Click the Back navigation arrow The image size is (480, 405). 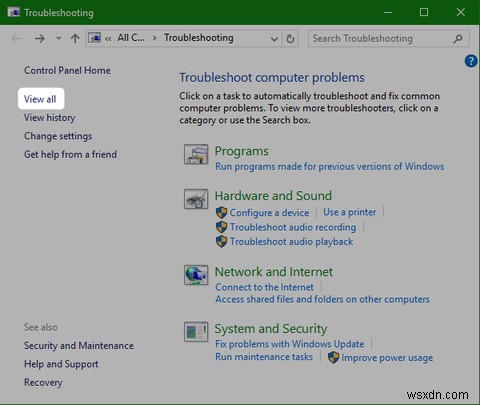(x=16, y=39)
